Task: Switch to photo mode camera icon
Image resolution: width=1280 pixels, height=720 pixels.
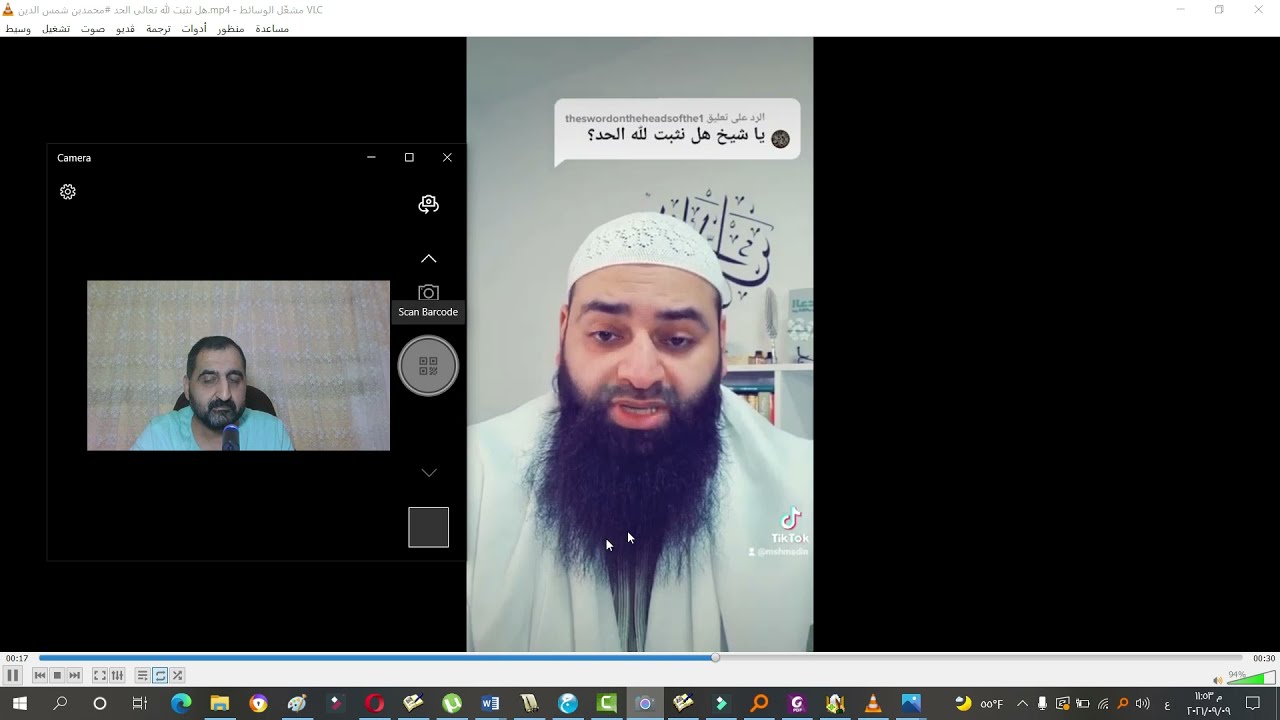Action: 428,293
